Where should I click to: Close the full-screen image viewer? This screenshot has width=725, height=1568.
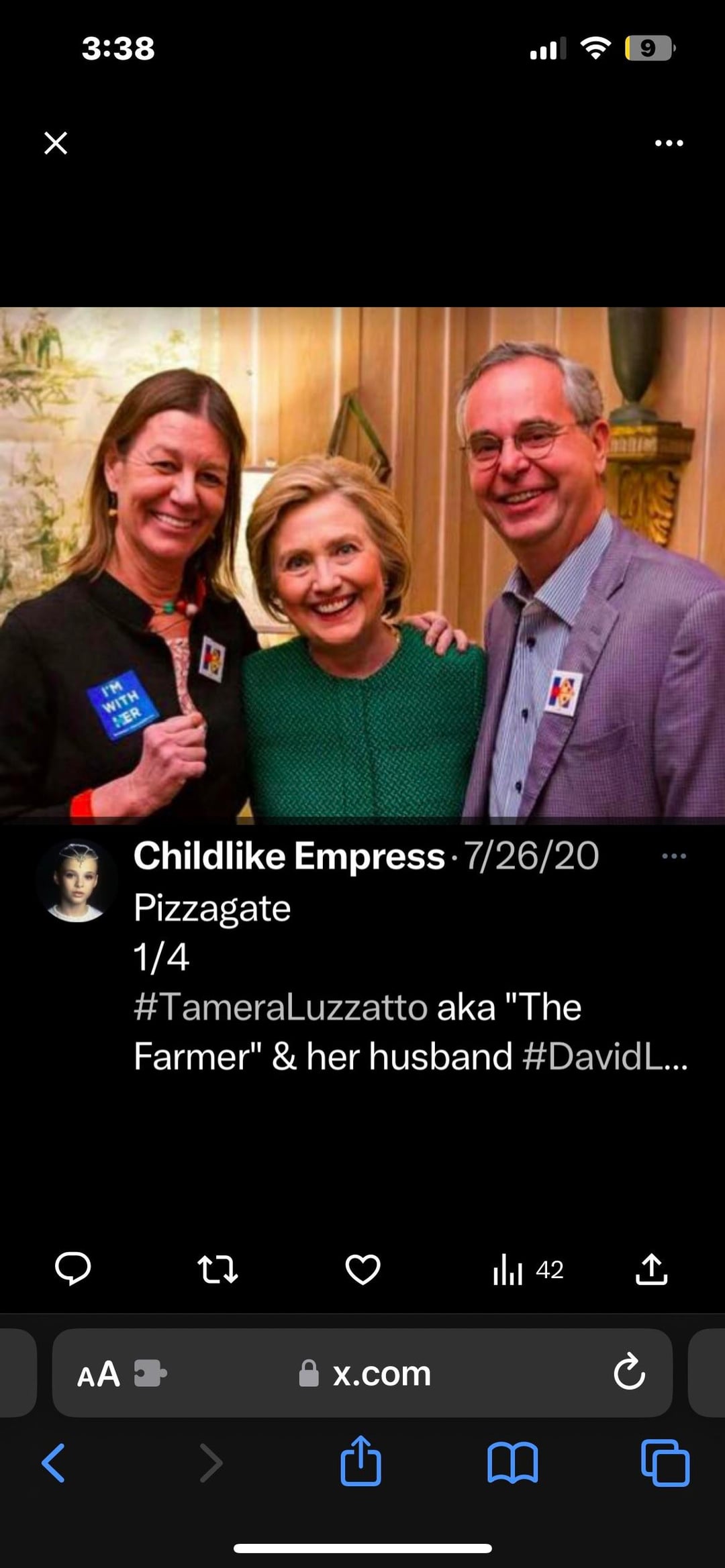[x=56, y=143]
